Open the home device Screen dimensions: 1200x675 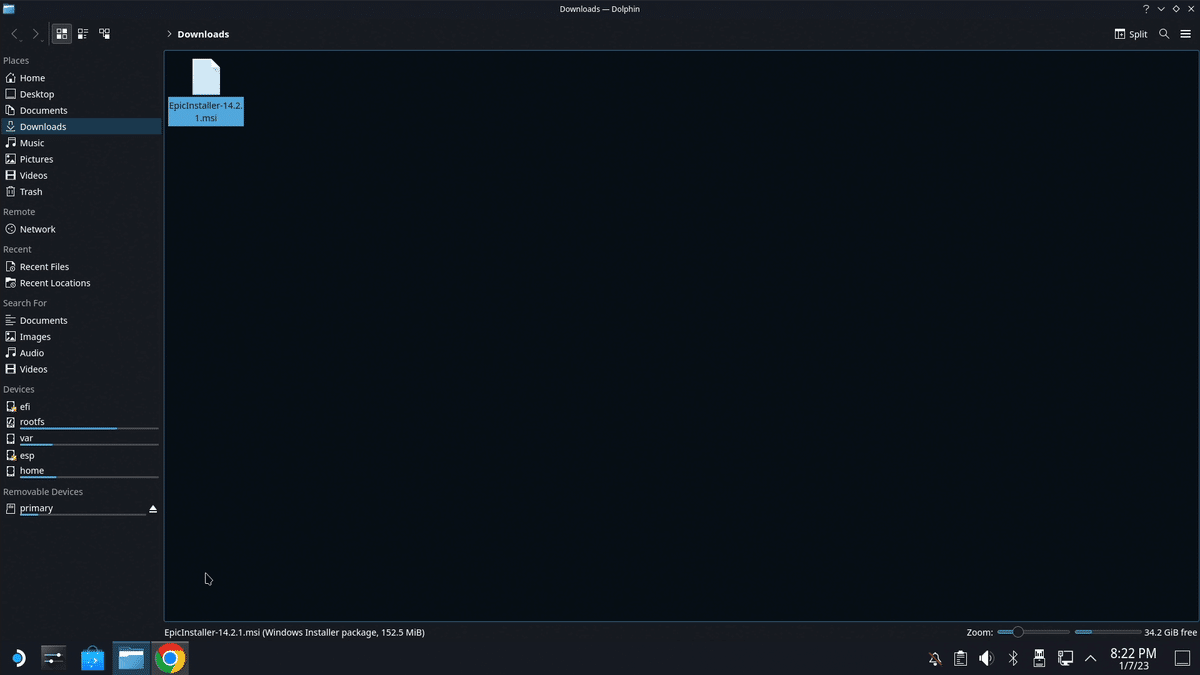coord(80,471)
